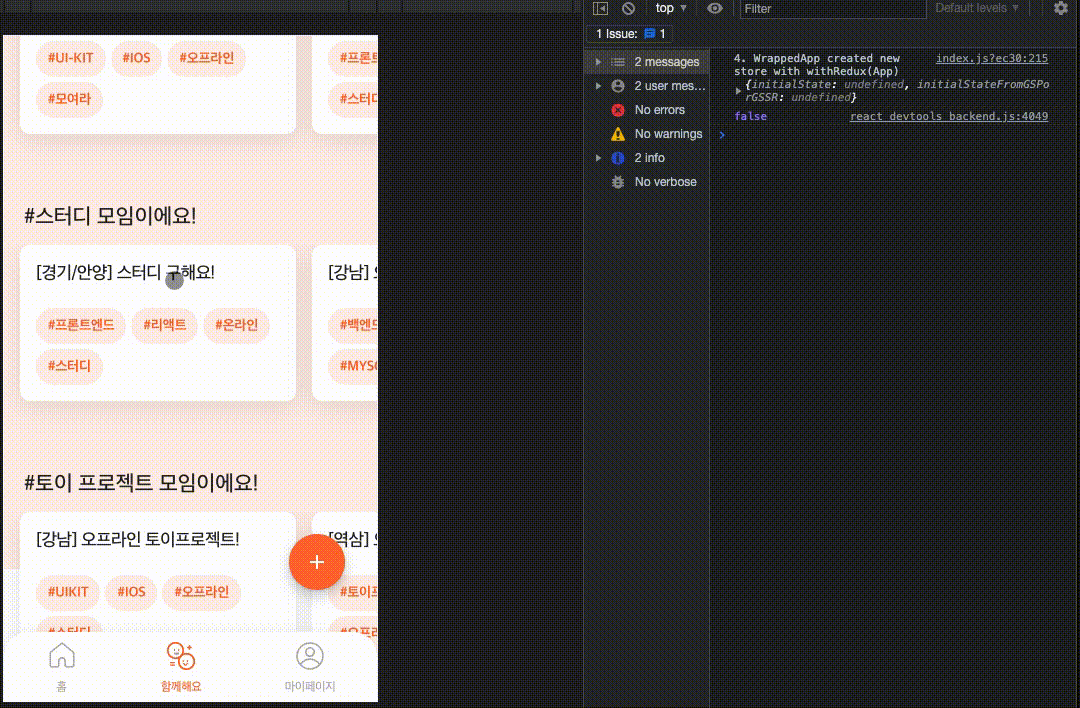Expand the 2 user messages group
The width and height of the screenshot is (1080, 708).
[x=598, y=86]
